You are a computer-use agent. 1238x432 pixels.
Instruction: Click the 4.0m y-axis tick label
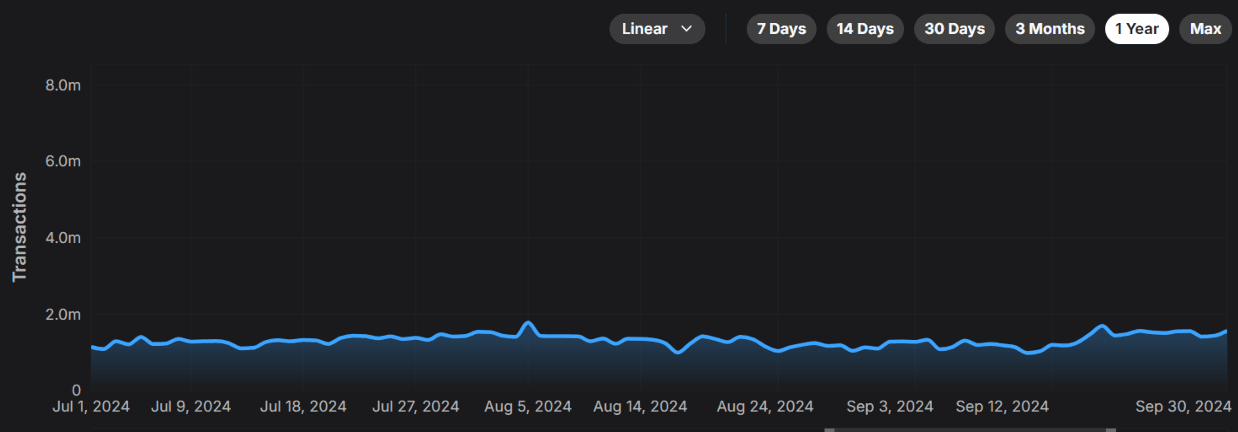click(x=63, y=239)
